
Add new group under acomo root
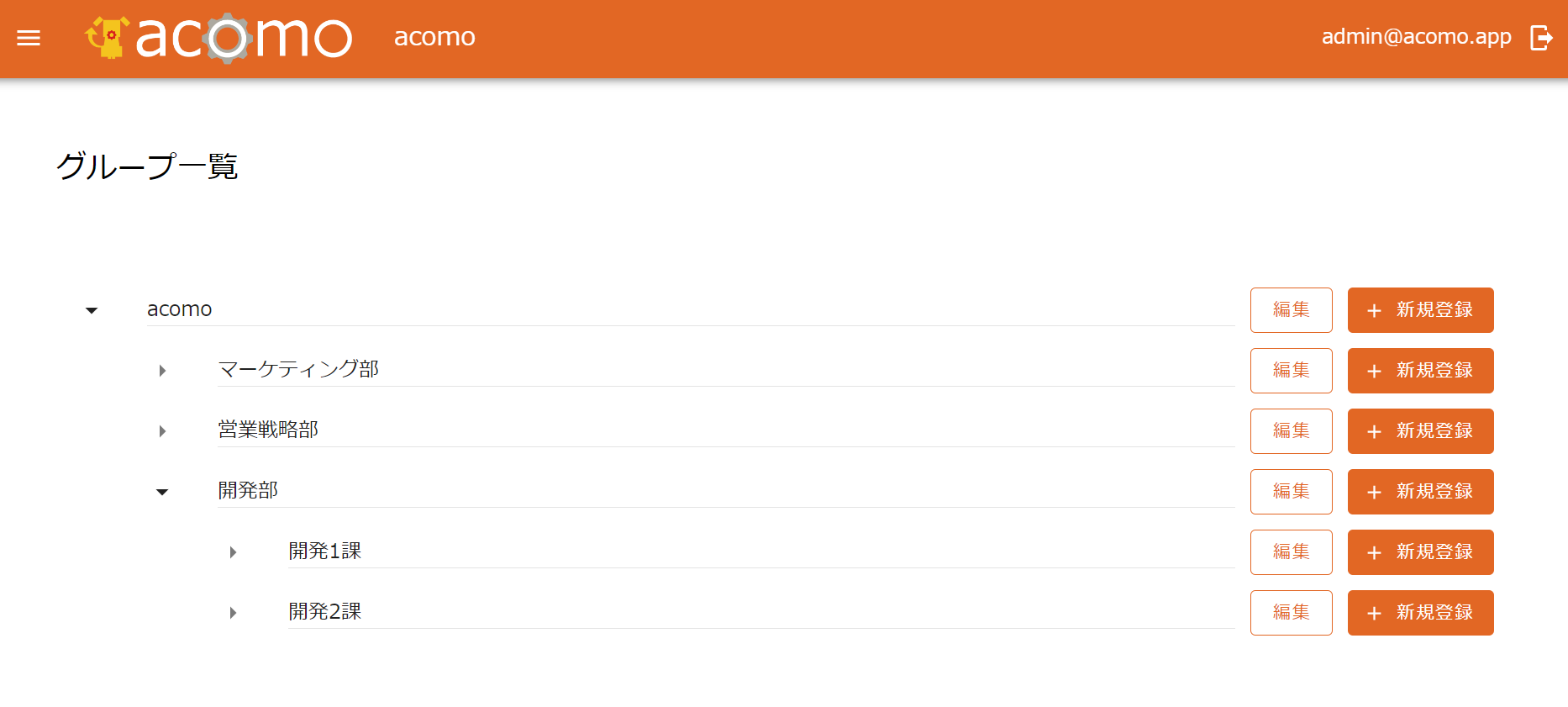coord(1420,310)
